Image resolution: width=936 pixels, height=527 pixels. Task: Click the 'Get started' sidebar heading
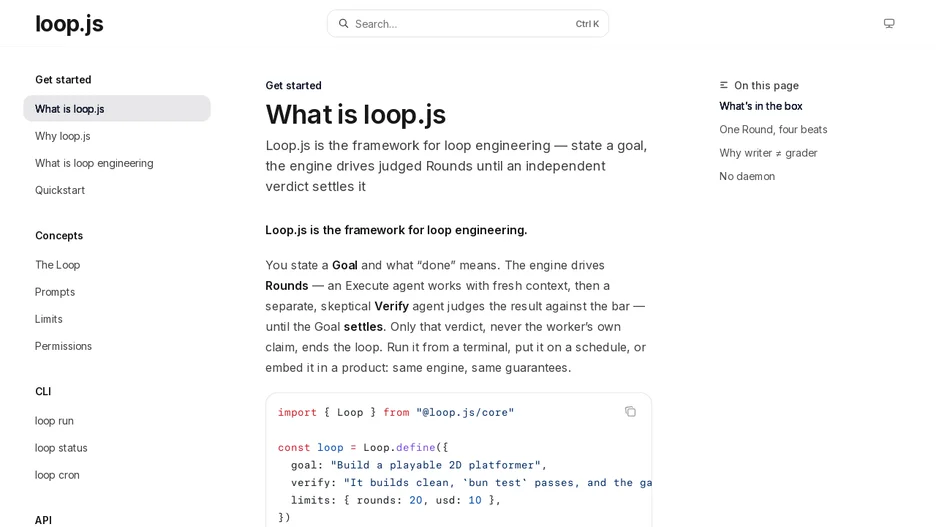63,79
